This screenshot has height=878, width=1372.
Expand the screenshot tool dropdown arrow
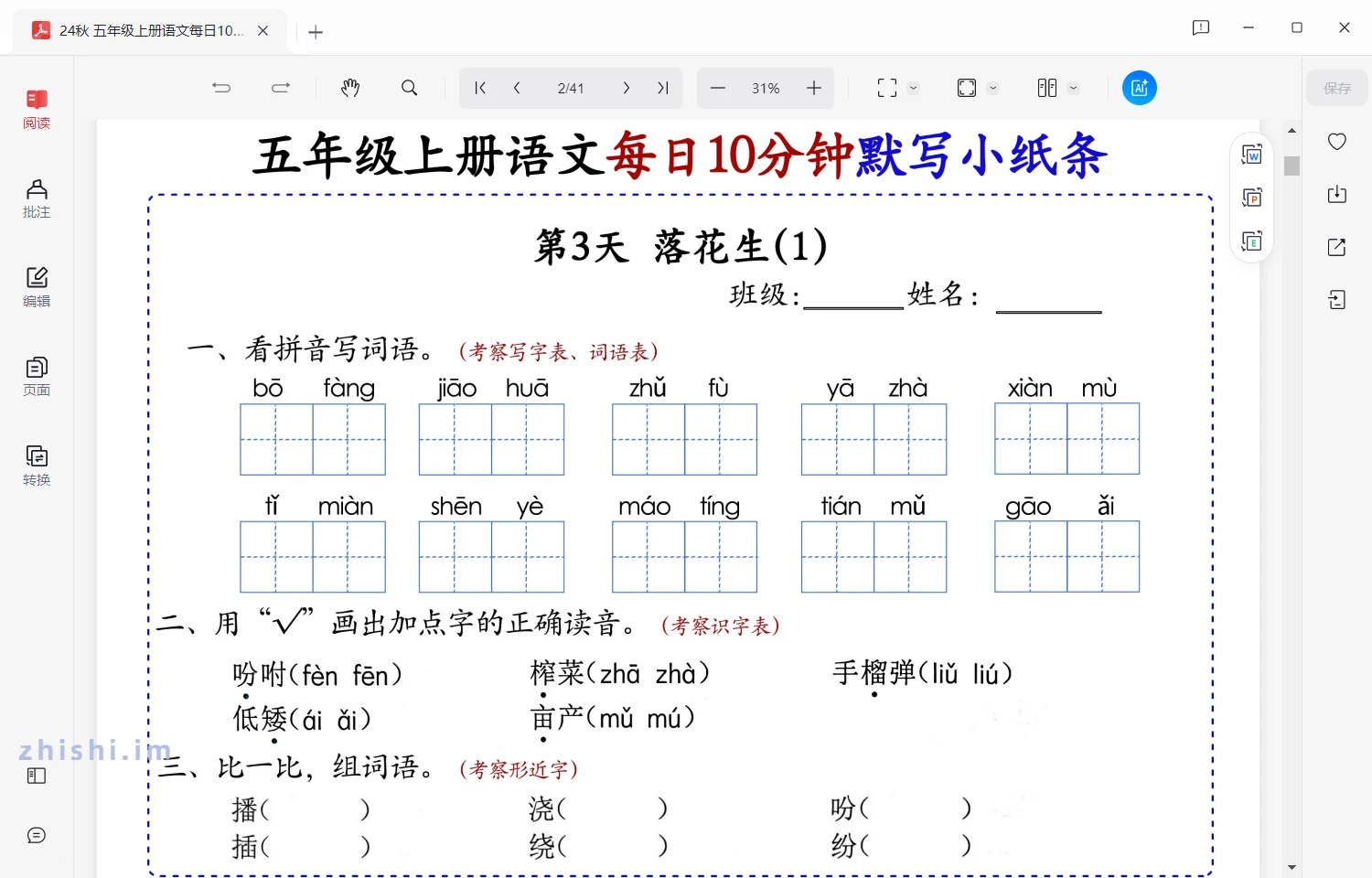[913, 89]
